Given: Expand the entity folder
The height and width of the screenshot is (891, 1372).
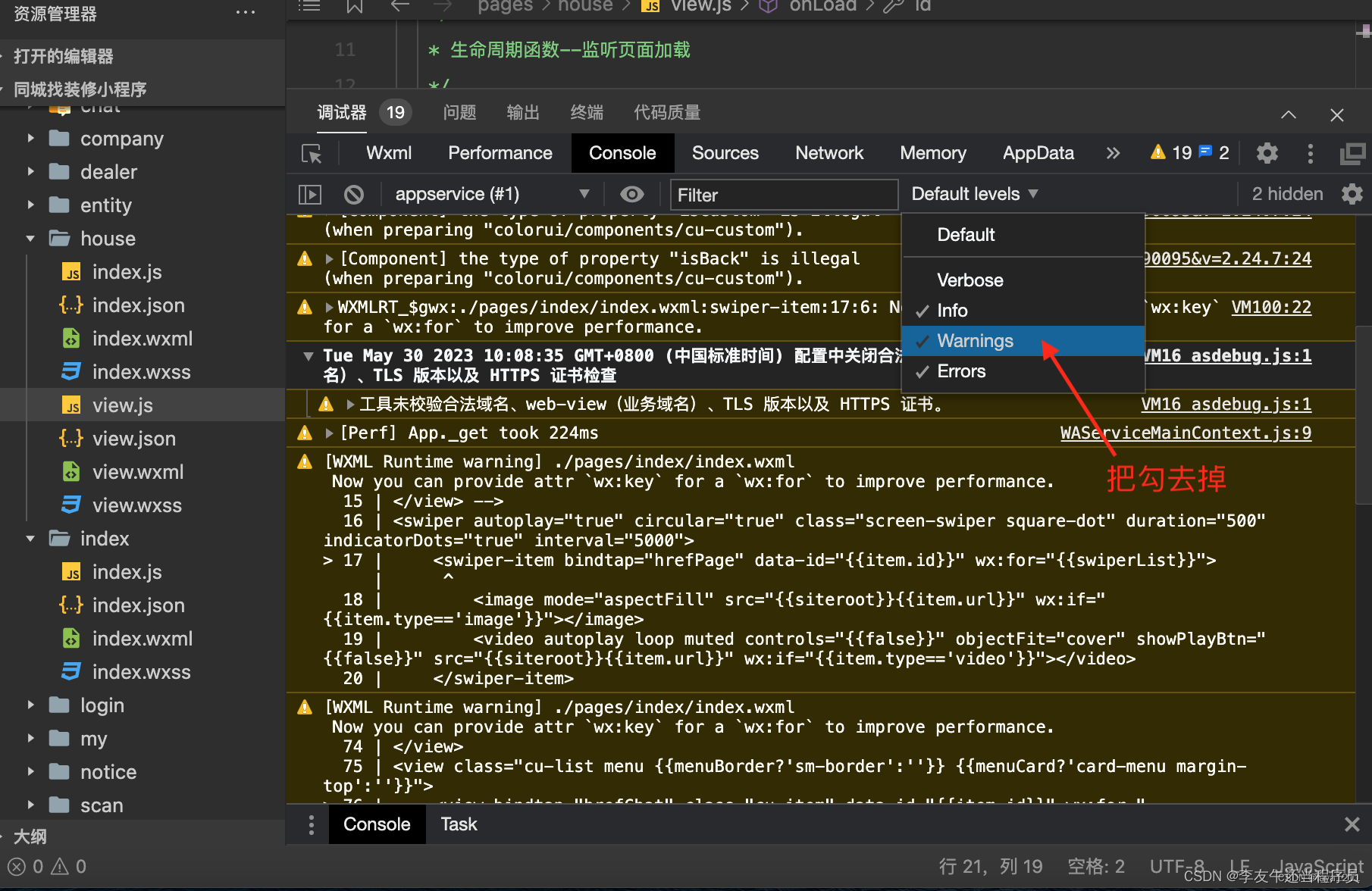Looking at the screenshot, I should [30, 205].
